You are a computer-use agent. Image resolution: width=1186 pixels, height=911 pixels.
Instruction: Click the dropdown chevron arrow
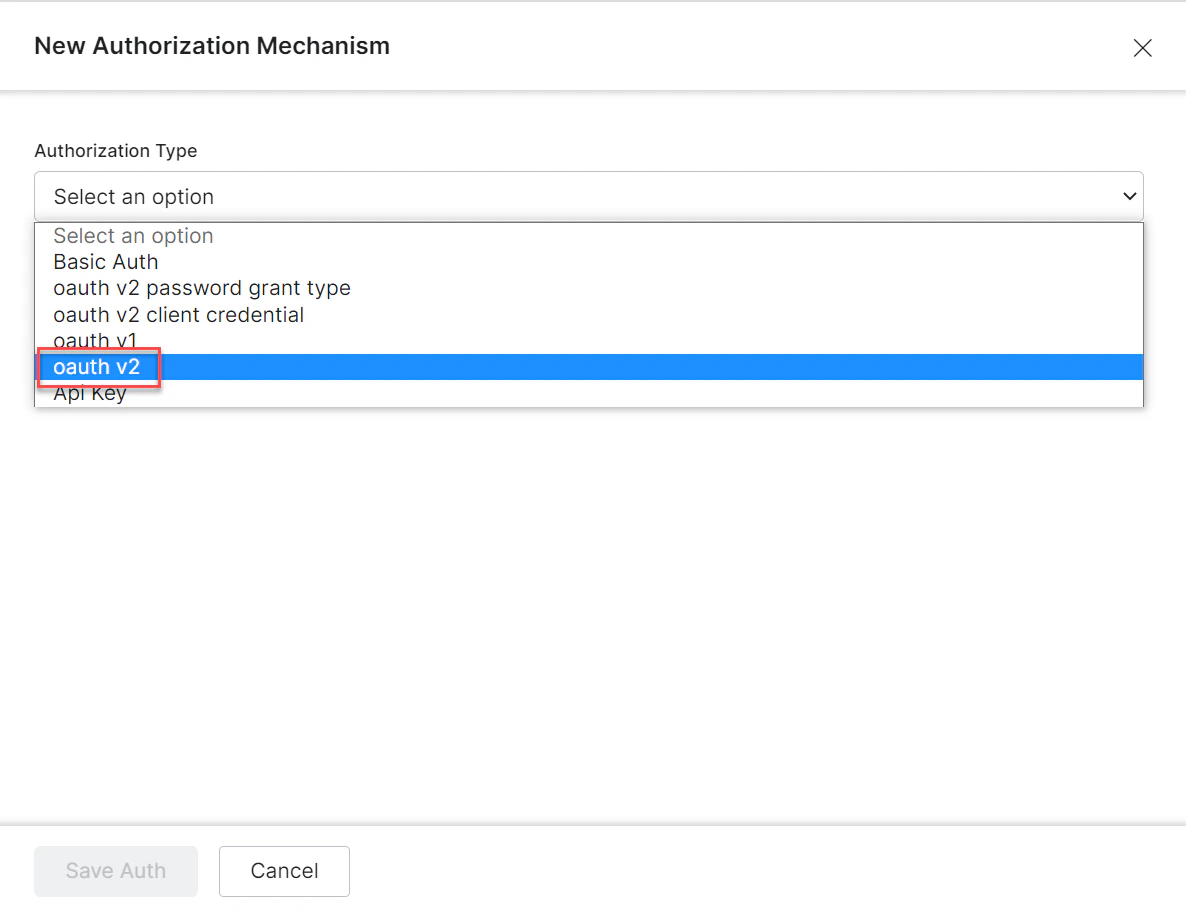coord(1129,196)
